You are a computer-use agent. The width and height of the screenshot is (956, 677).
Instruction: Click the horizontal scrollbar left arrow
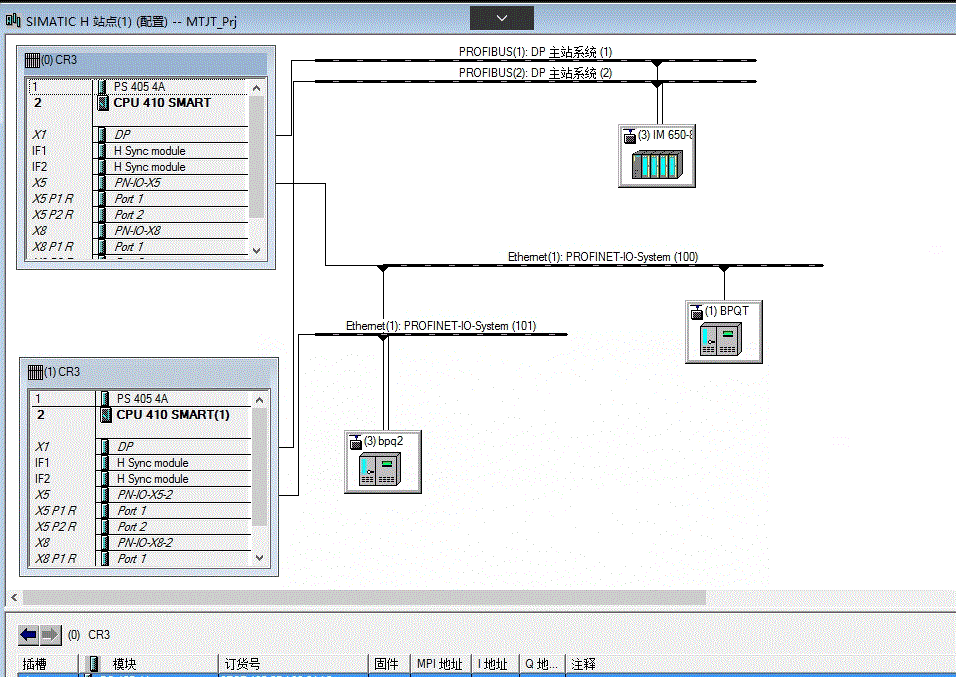[14, 597]
